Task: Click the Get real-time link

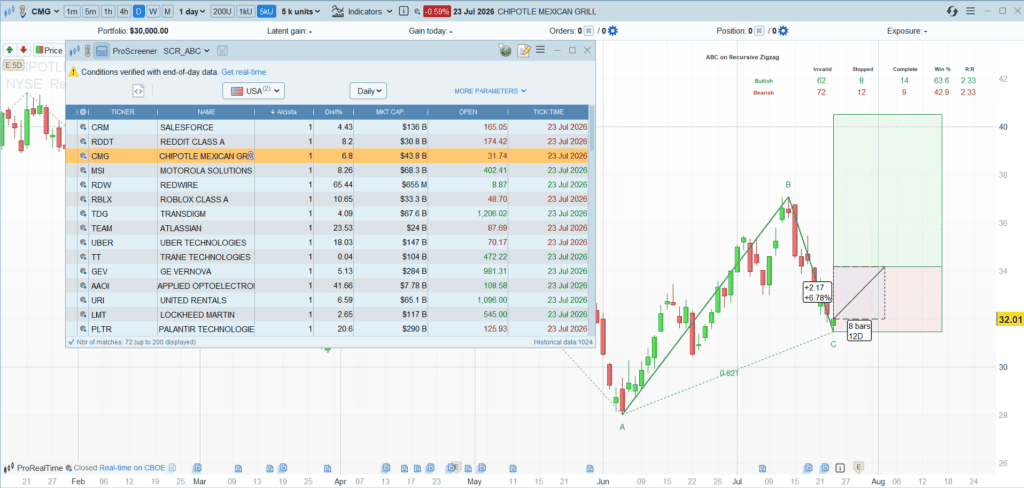Action: [244, 72]
